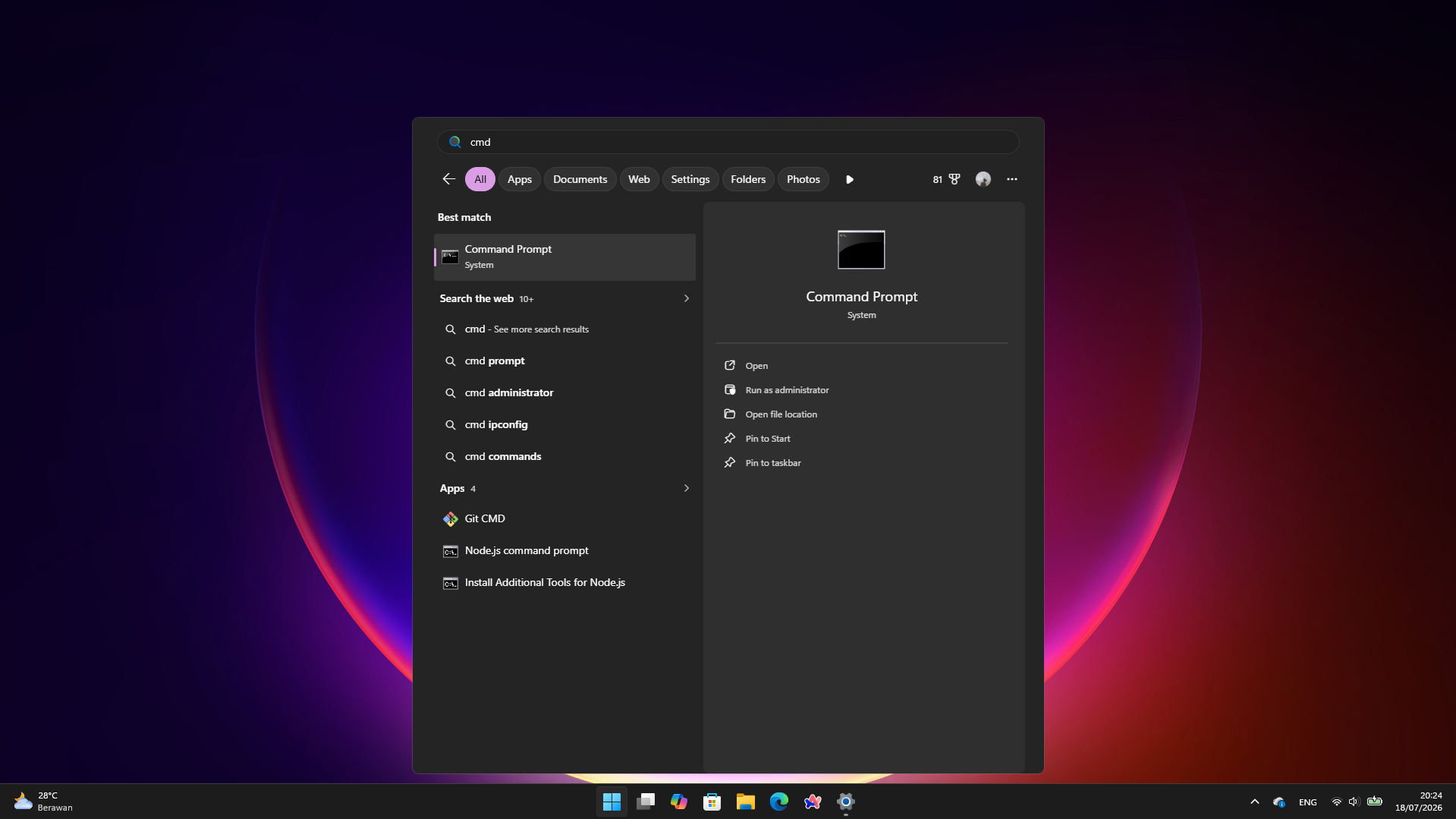Open the battery status tray icon
This screenshot has width=1456, height=819.
tap(1375, 801)
